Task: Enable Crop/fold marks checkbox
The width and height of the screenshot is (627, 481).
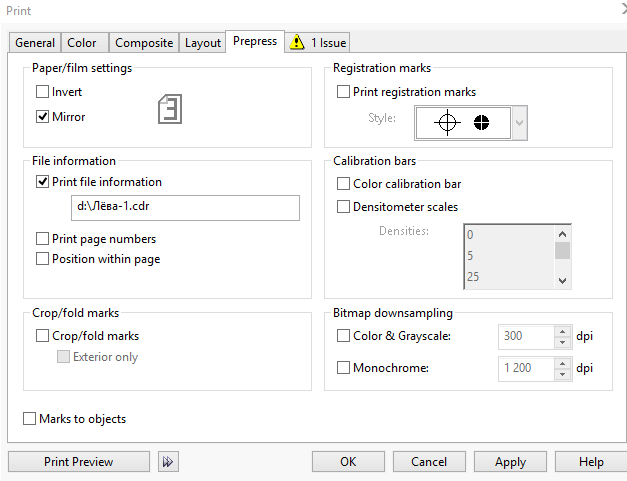Action: [x=43, y=336]
